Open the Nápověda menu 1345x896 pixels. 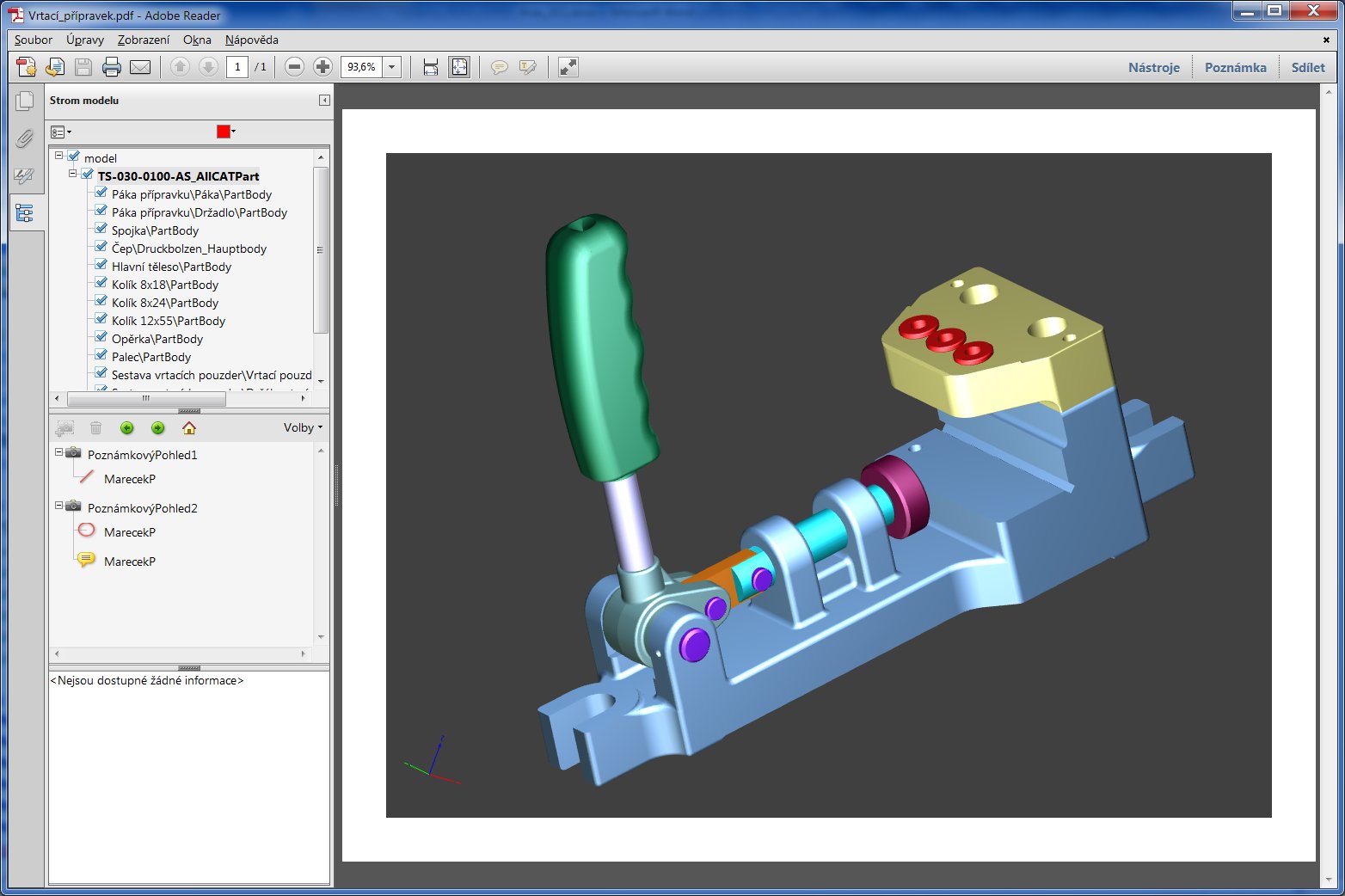[251, 40]
